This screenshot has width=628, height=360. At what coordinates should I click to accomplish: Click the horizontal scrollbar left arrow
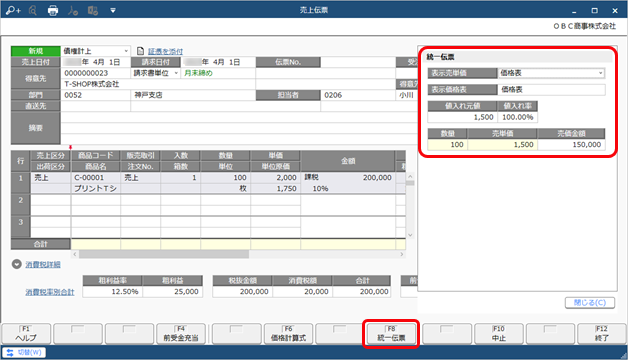75,254
